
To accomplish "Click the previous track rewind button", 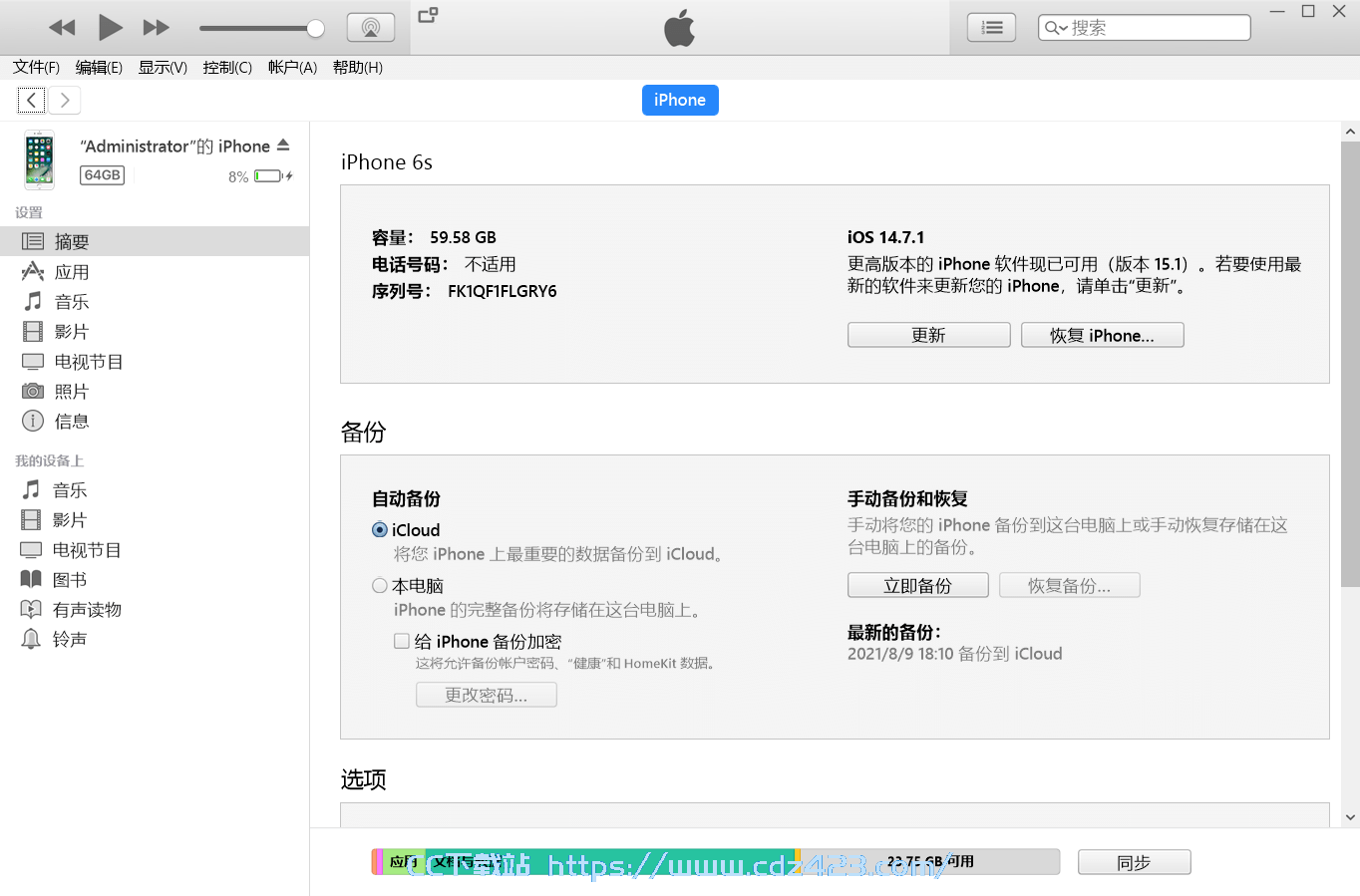I will click(x=62, y=28).
